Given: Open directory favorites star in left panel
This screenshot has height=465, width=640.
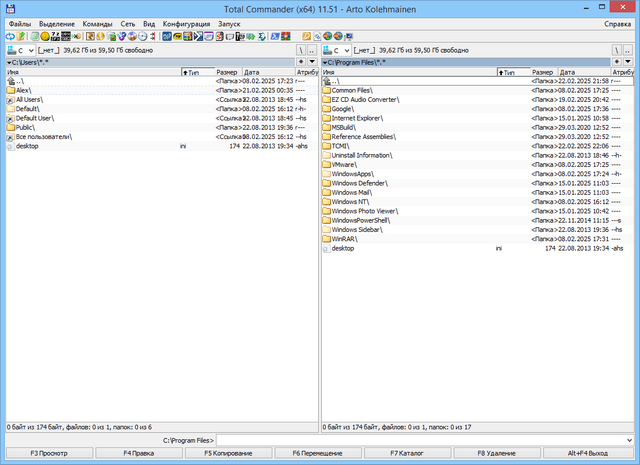Looking at the screenshot, I should [x=300, y=62].
